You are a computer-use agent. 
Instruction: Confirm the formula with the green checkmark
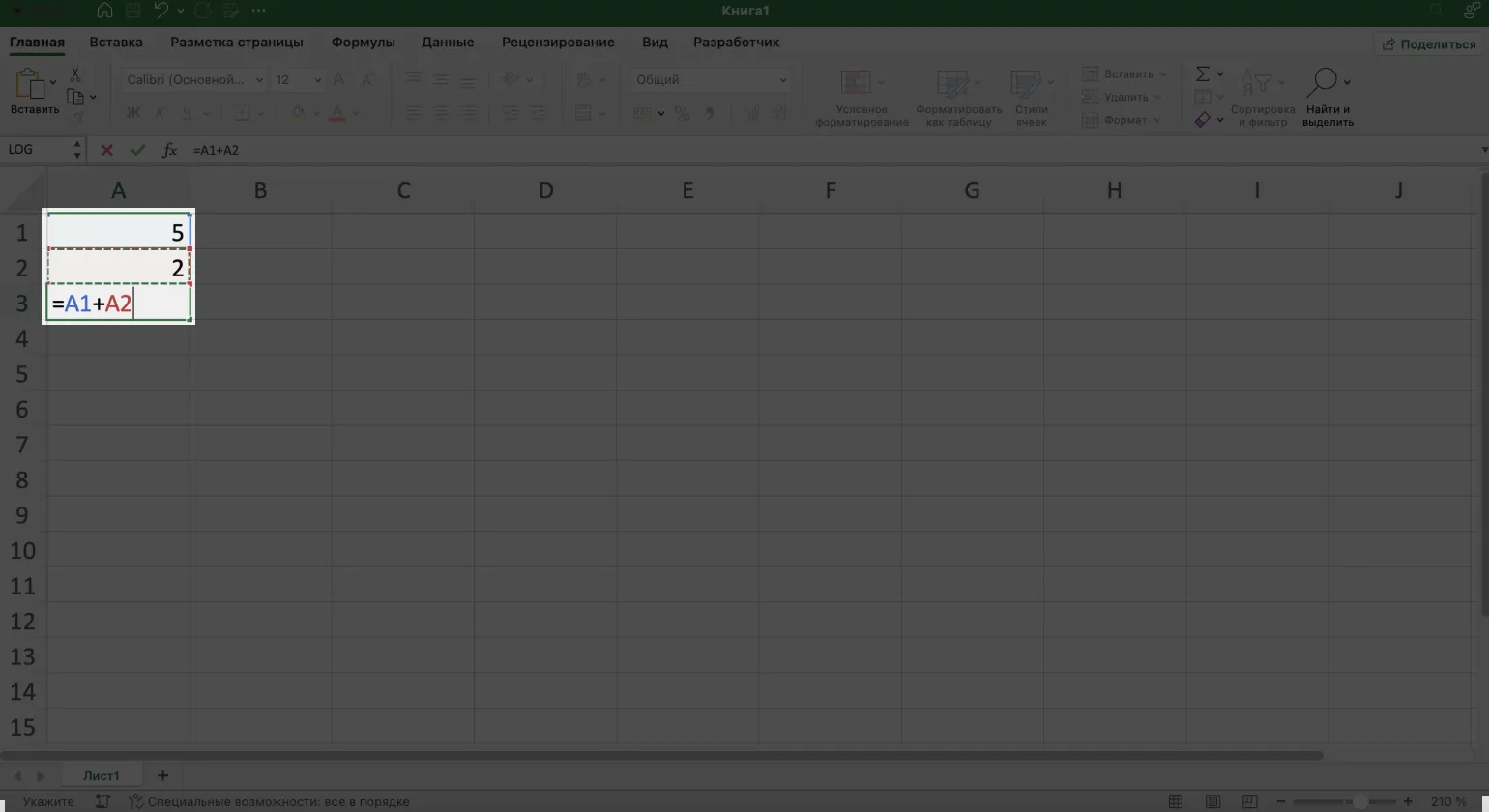pos(138,150)
